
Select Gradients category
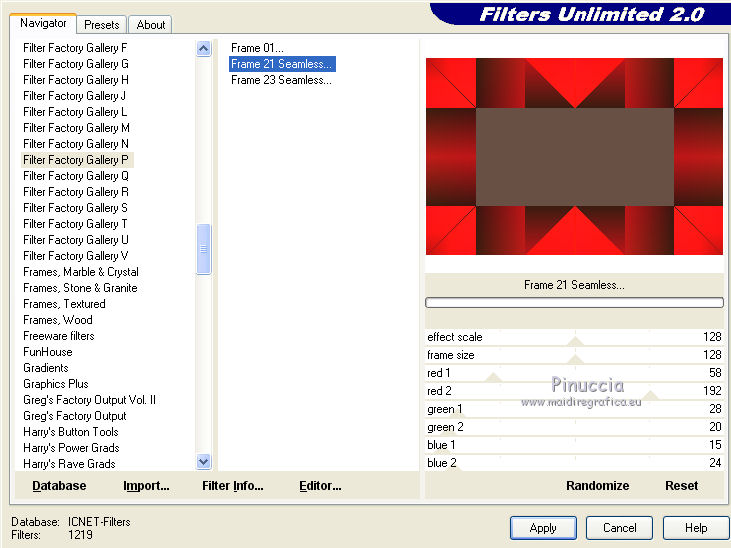click(46, 368)
